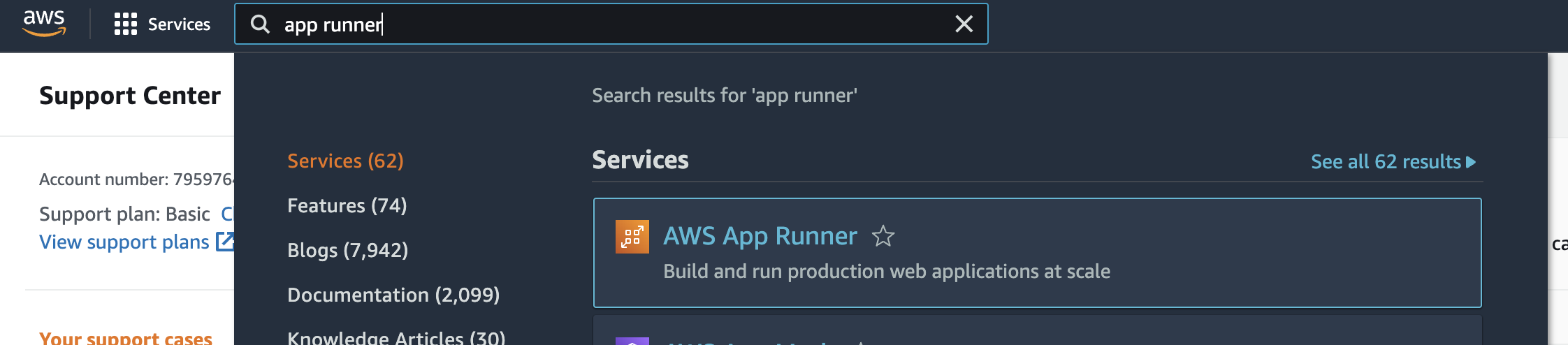The height and width of the screenshot is (345, 1568).
Task: Click the AWS logo
Action: click(44, 22)
